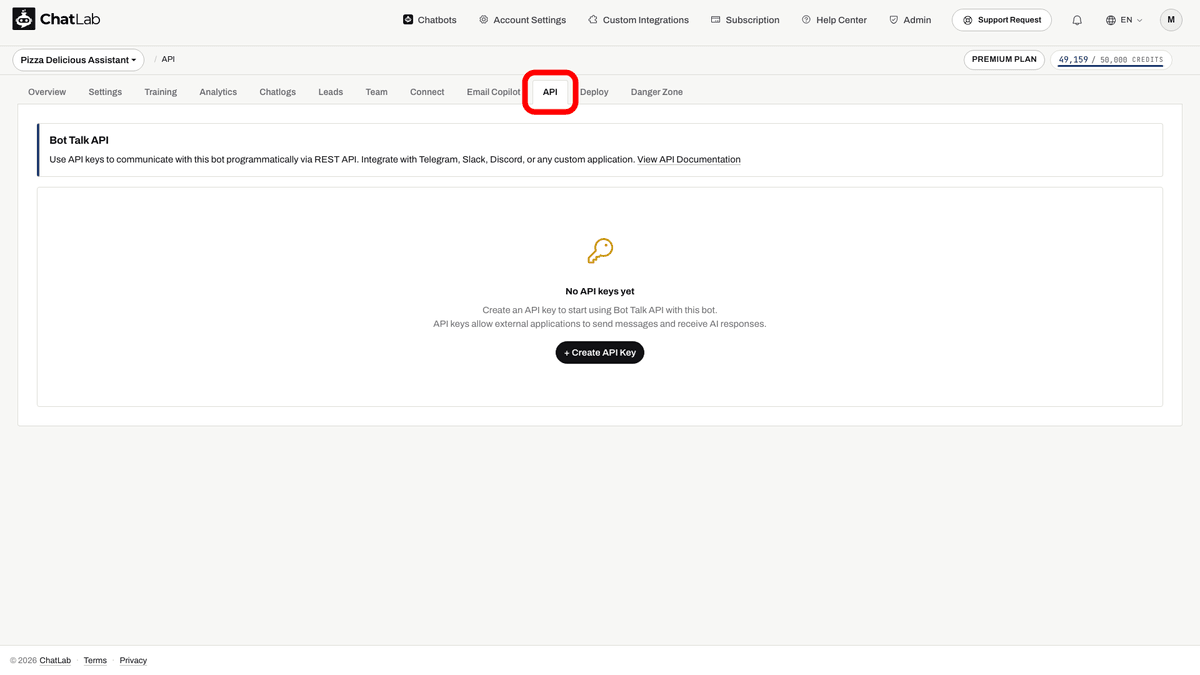Open the Email Copilot tab
The width and height of the screenshot is (1200, 675).
[x=493, y=92]
